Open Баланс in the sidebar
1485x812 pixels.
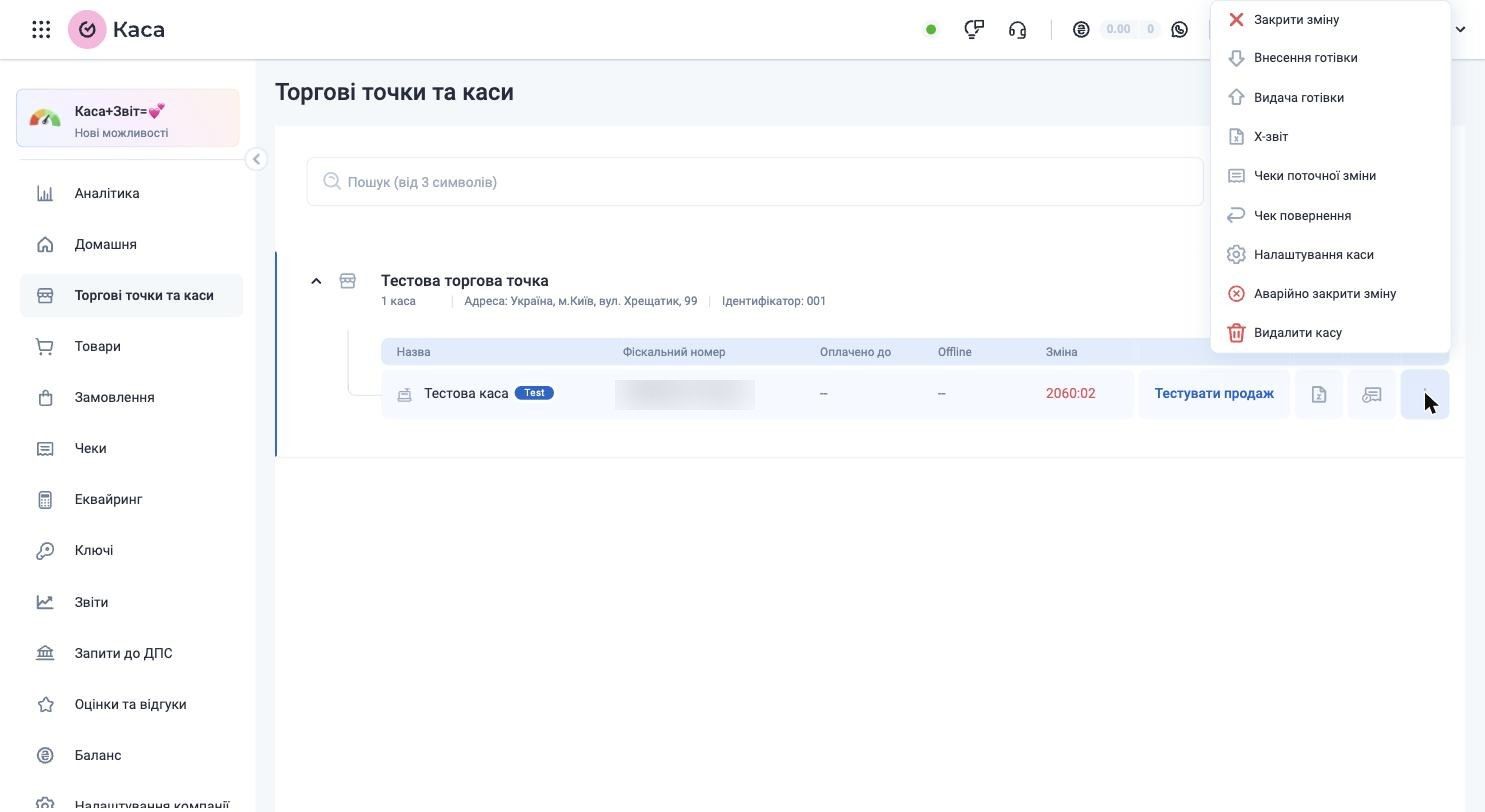(131, 755)
